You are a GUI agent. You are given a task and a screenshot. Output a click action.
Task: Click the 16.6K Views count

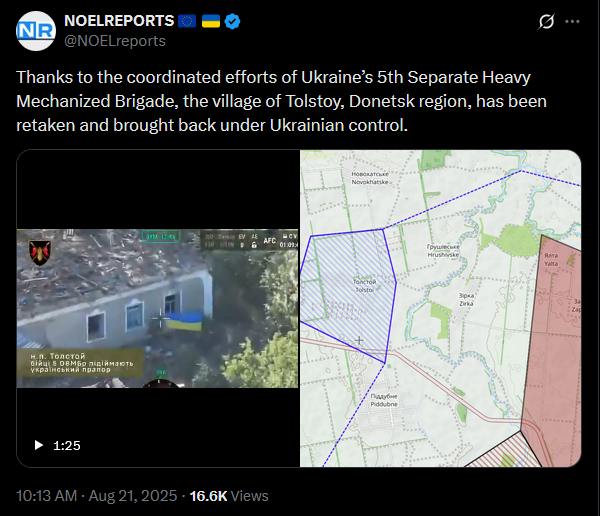point(229,496)
